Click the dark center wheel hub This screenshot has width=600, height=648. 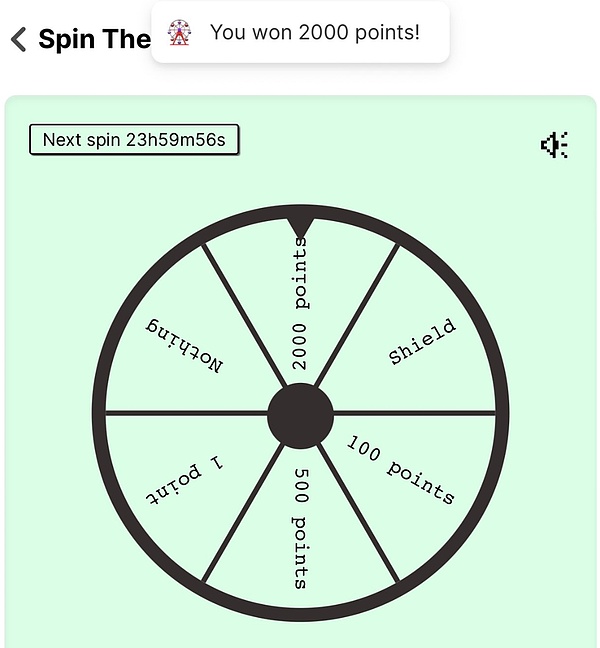tap(300, 413)
